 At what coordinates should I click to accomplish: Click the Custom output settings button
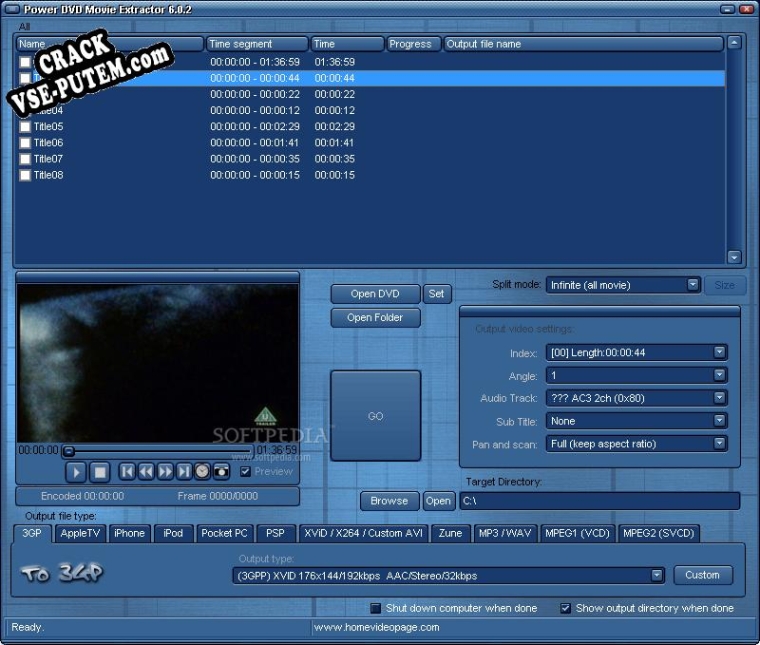click(x=702, y=575)
